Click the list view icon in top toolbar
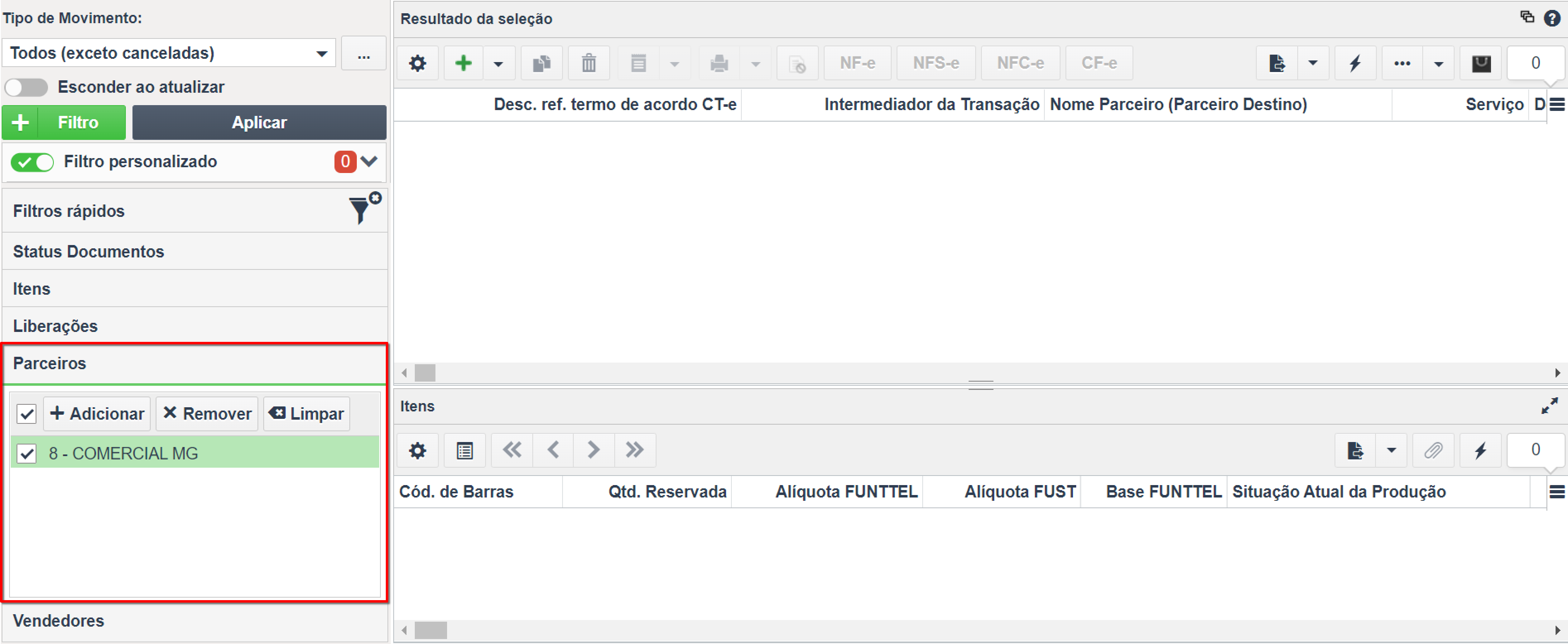This screenshot has height=644, width=1568. click(639, 63)
